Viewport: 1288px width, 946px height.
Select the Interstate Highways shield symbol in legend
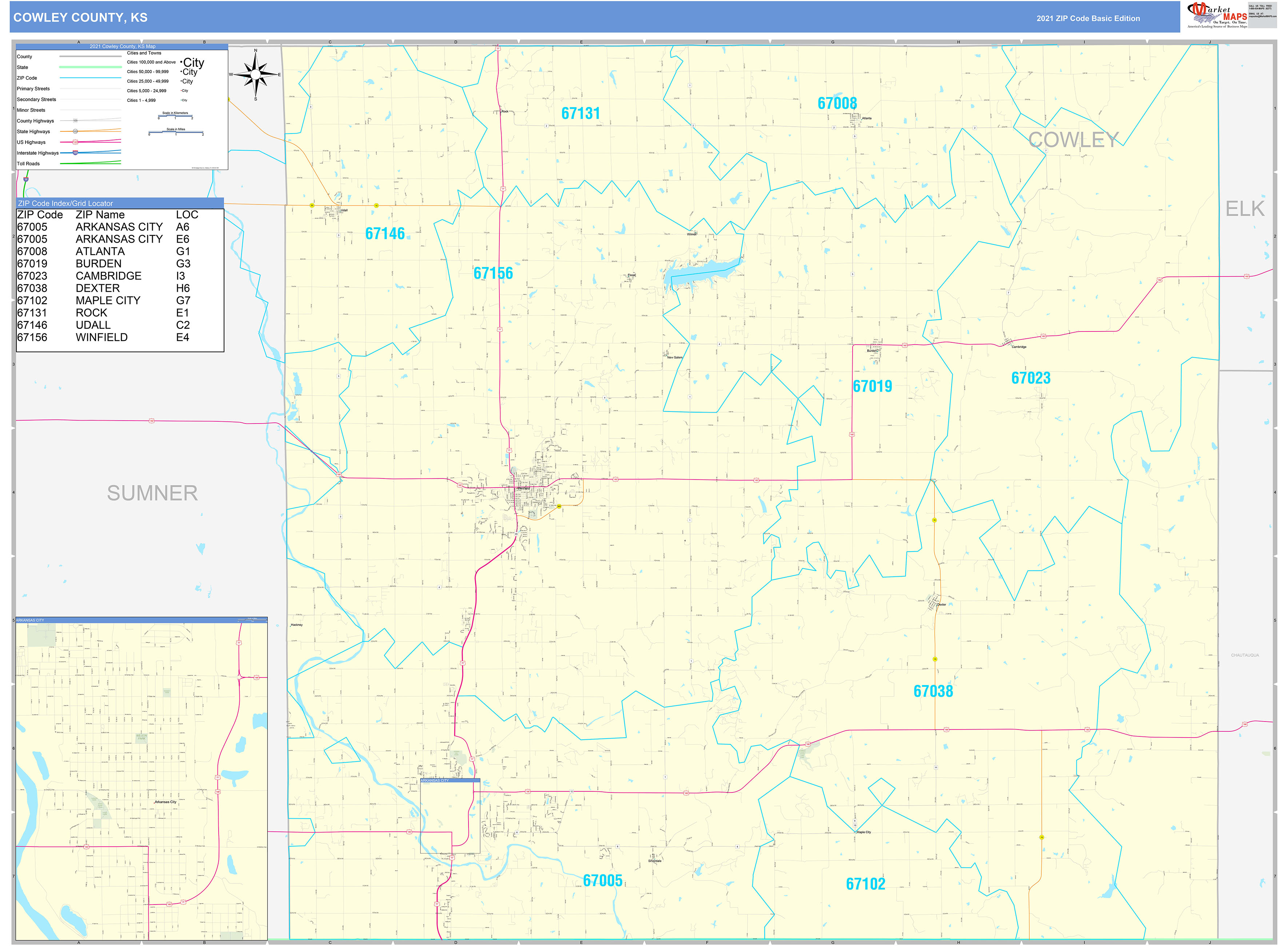pyautogui.click(x=76, y=153)
